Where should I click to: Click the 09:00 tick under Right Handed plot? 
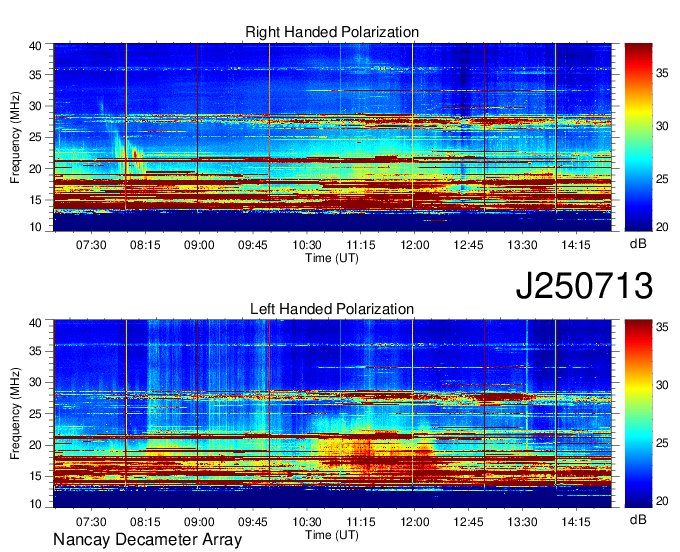[x=199, y=245]
